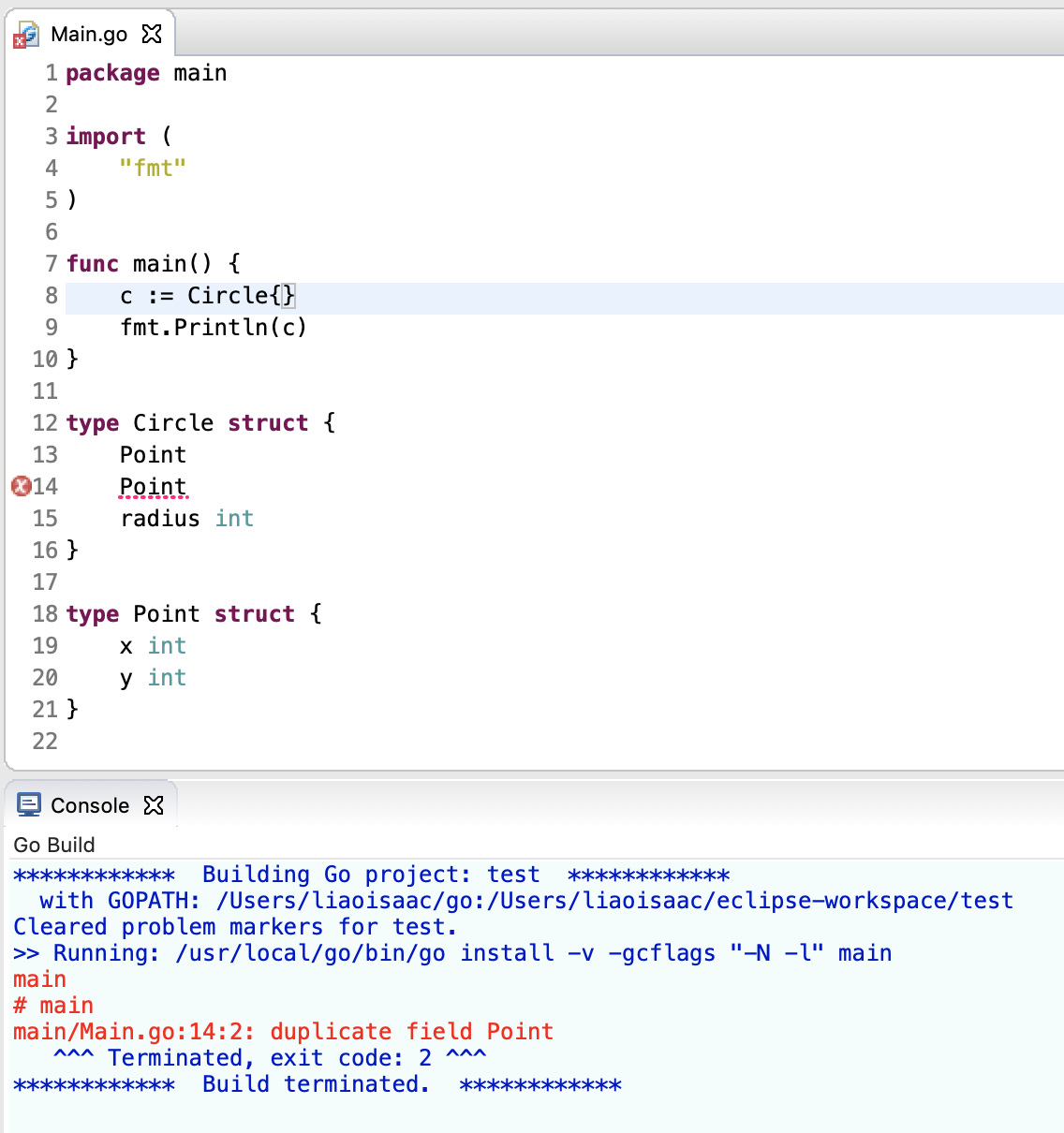Click the Circle struct type name

[173, 423]
